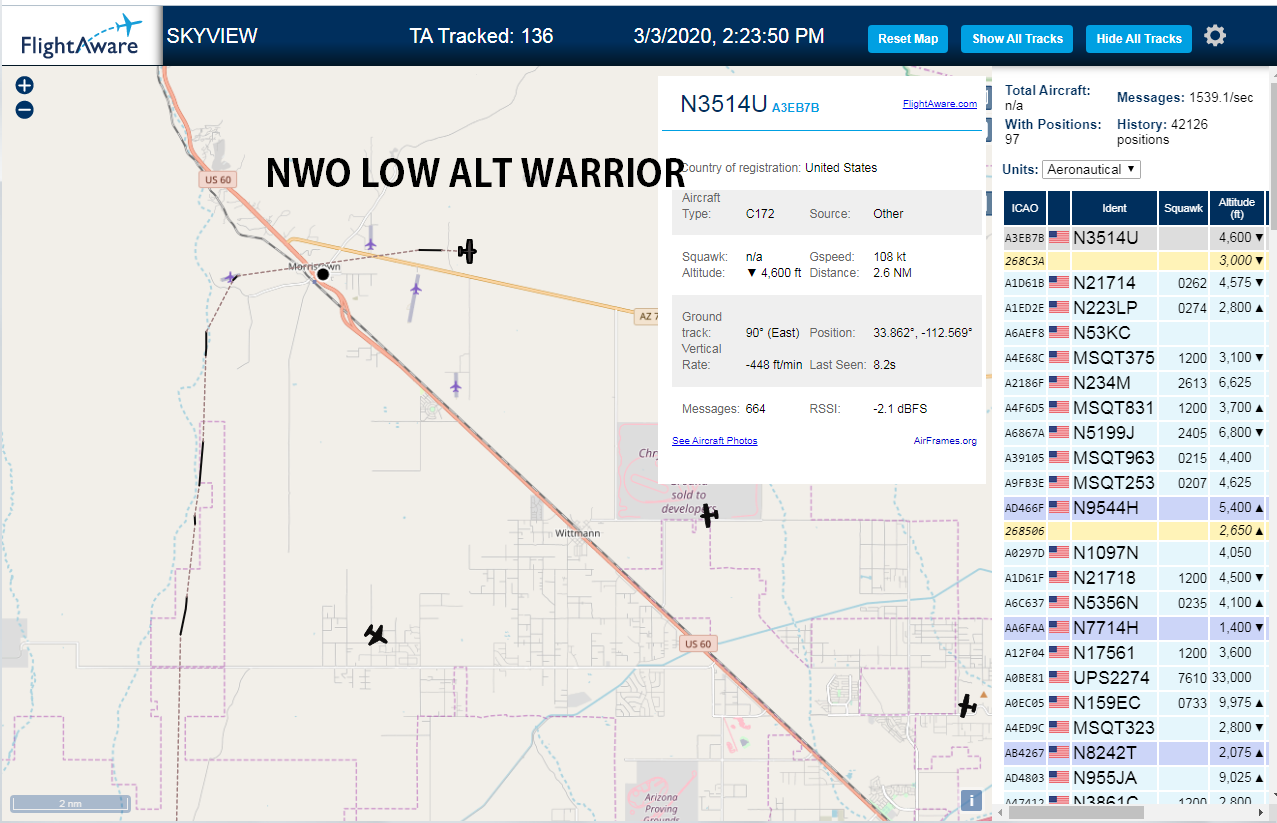This screenshot has width=1277, height=823.
Task: Click the purple aircraft icon west of Morristown
Action: [232, 277]
